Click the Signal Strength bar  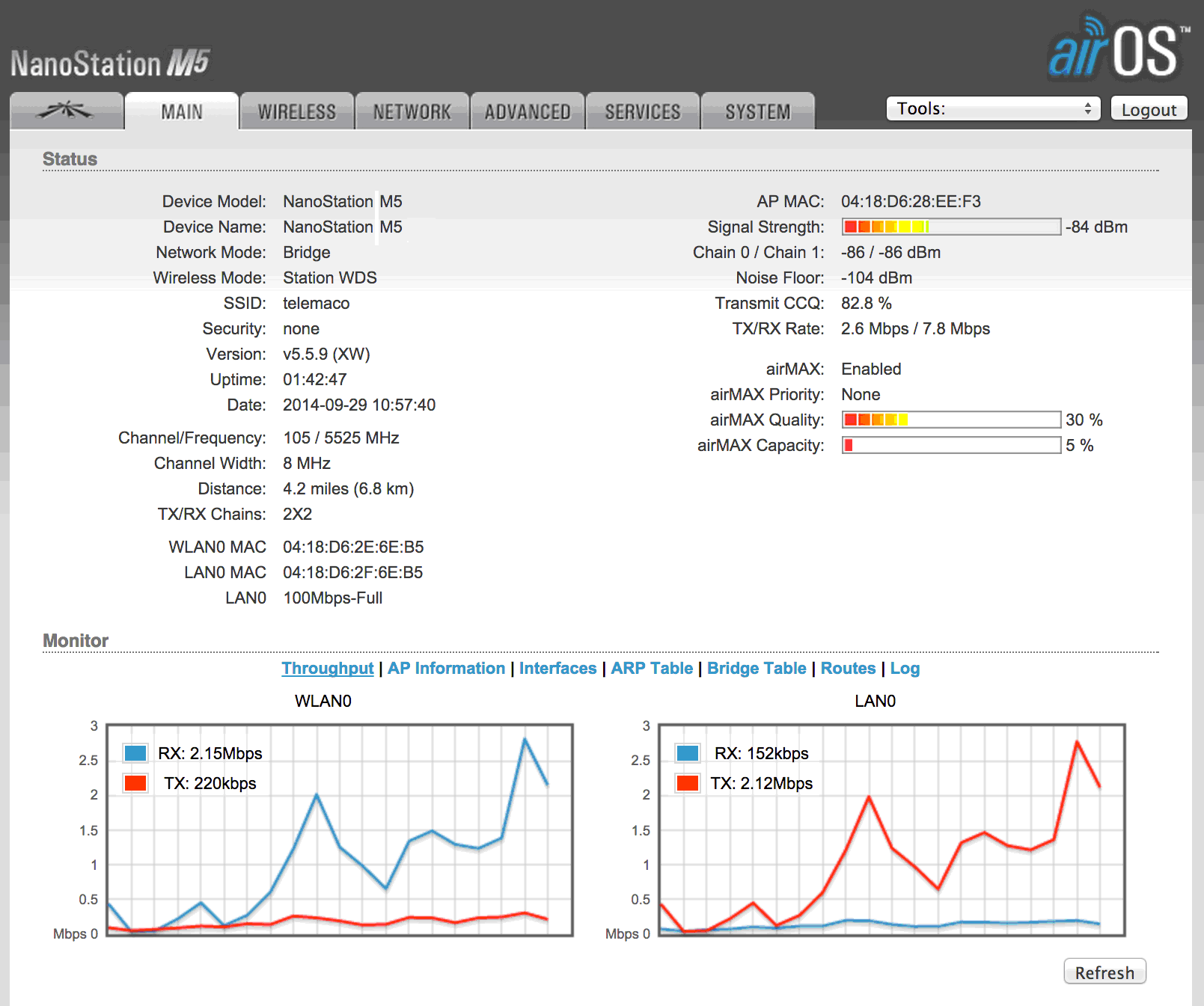pyautogui.click(x=950, y=227)
